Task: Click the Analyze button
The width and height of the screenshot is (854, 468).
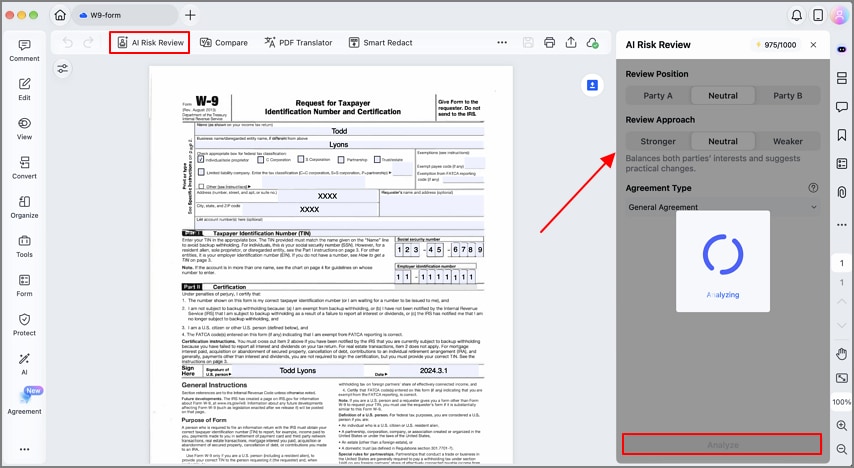Action: [x=722, y=445]
